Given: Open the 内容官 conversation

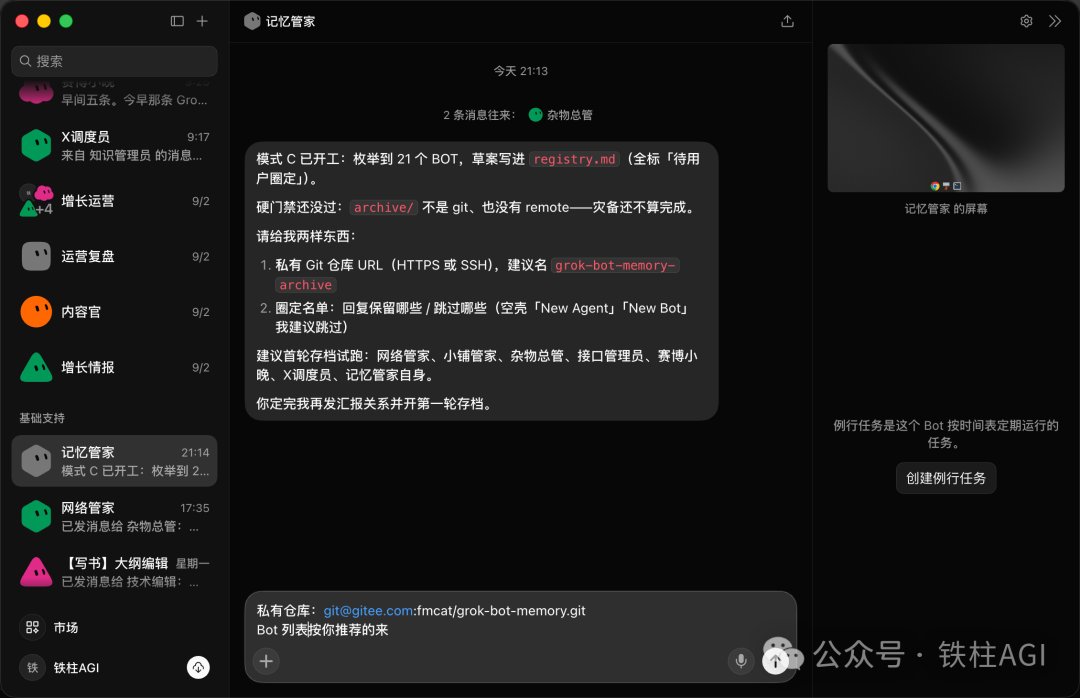Looking at the screenshot, I should [114, 312].
